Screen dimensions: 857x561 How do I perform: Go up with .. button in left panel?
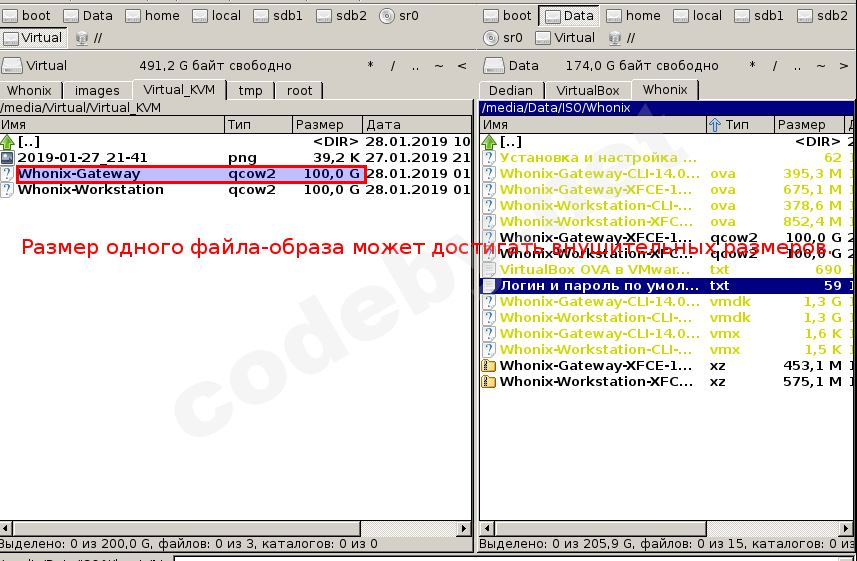click(415, 66)
